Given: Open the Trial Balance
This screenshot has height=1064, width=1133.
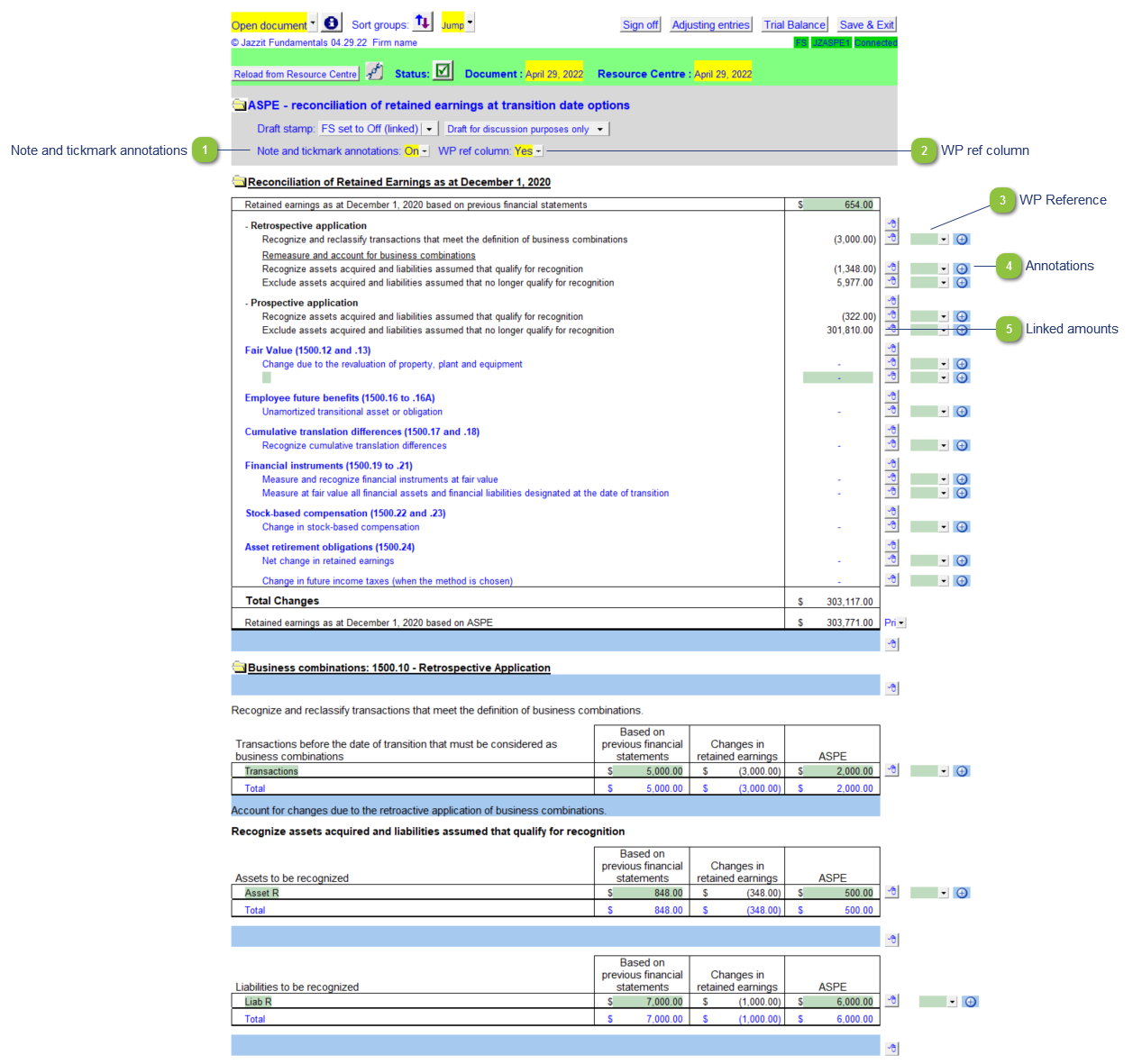Looking at the screenshot, I should tap(794, 25).
